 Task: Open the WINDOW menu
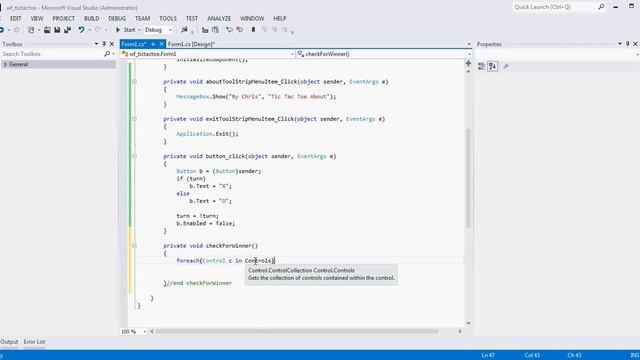(252, 18)
